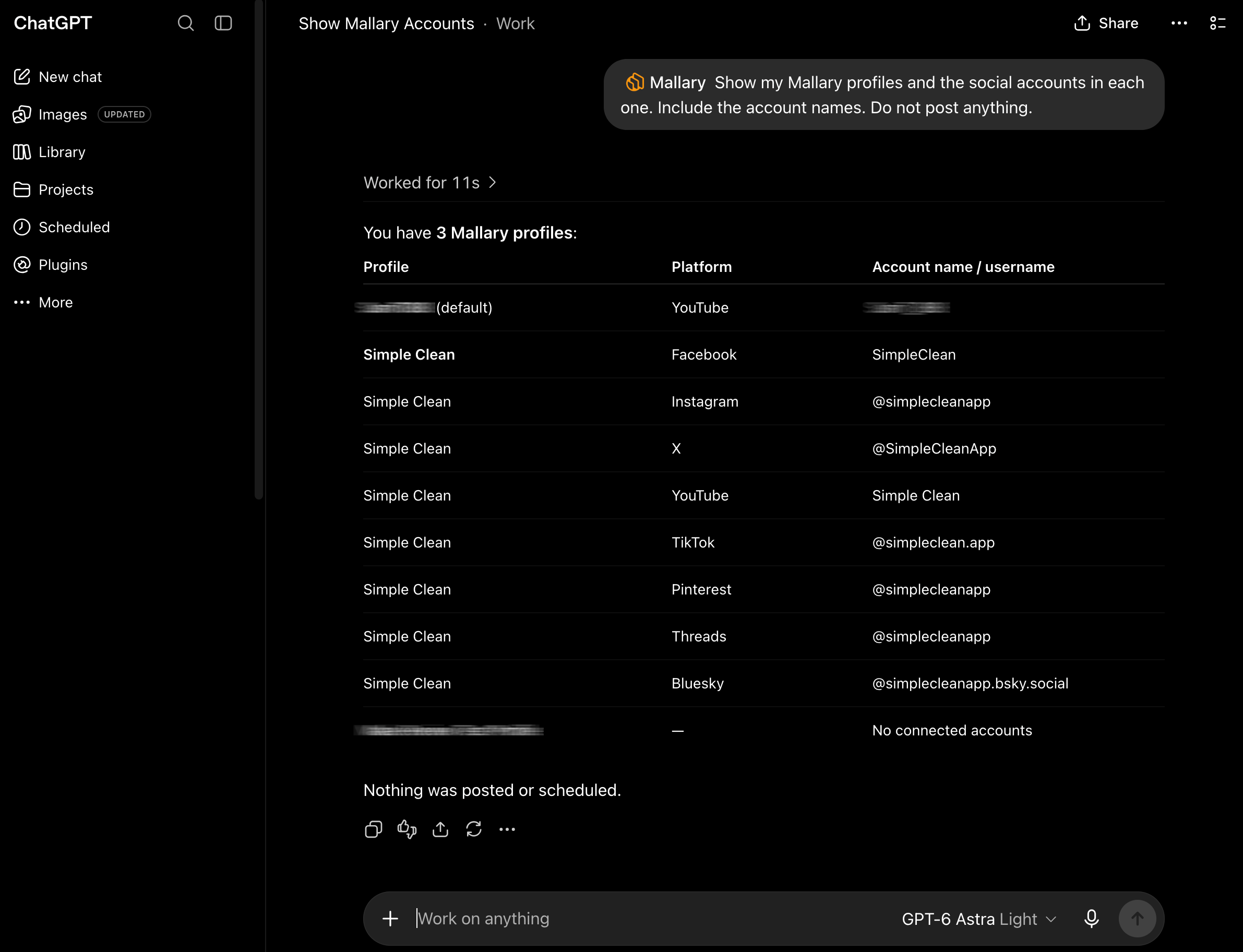Select the @SimpleCleanApp X username cell

(x=934, y=448)
